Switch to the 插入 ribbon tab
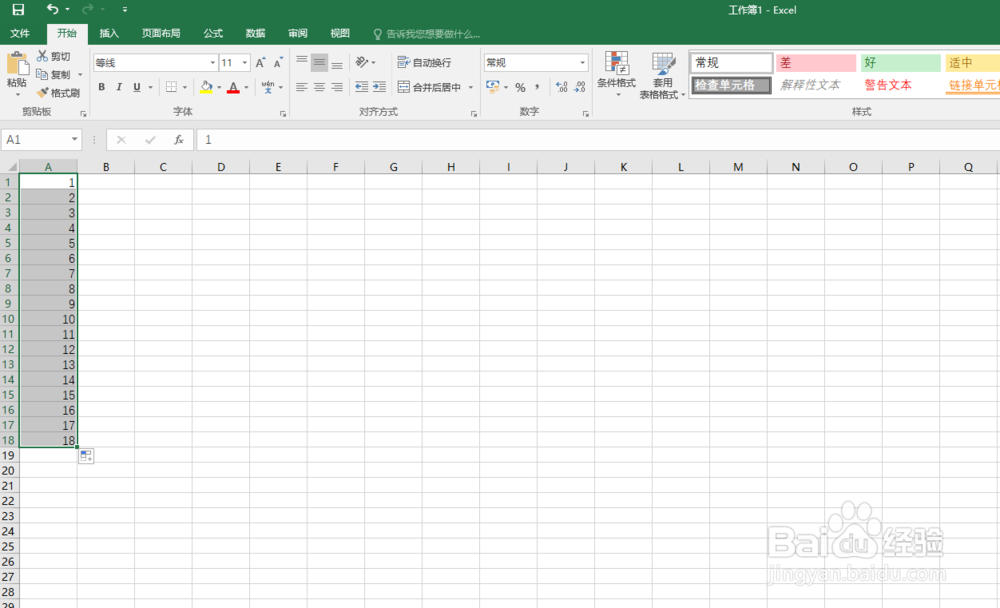The height and width of the screenshot is (608, 1000). click(x=109, y=33)
